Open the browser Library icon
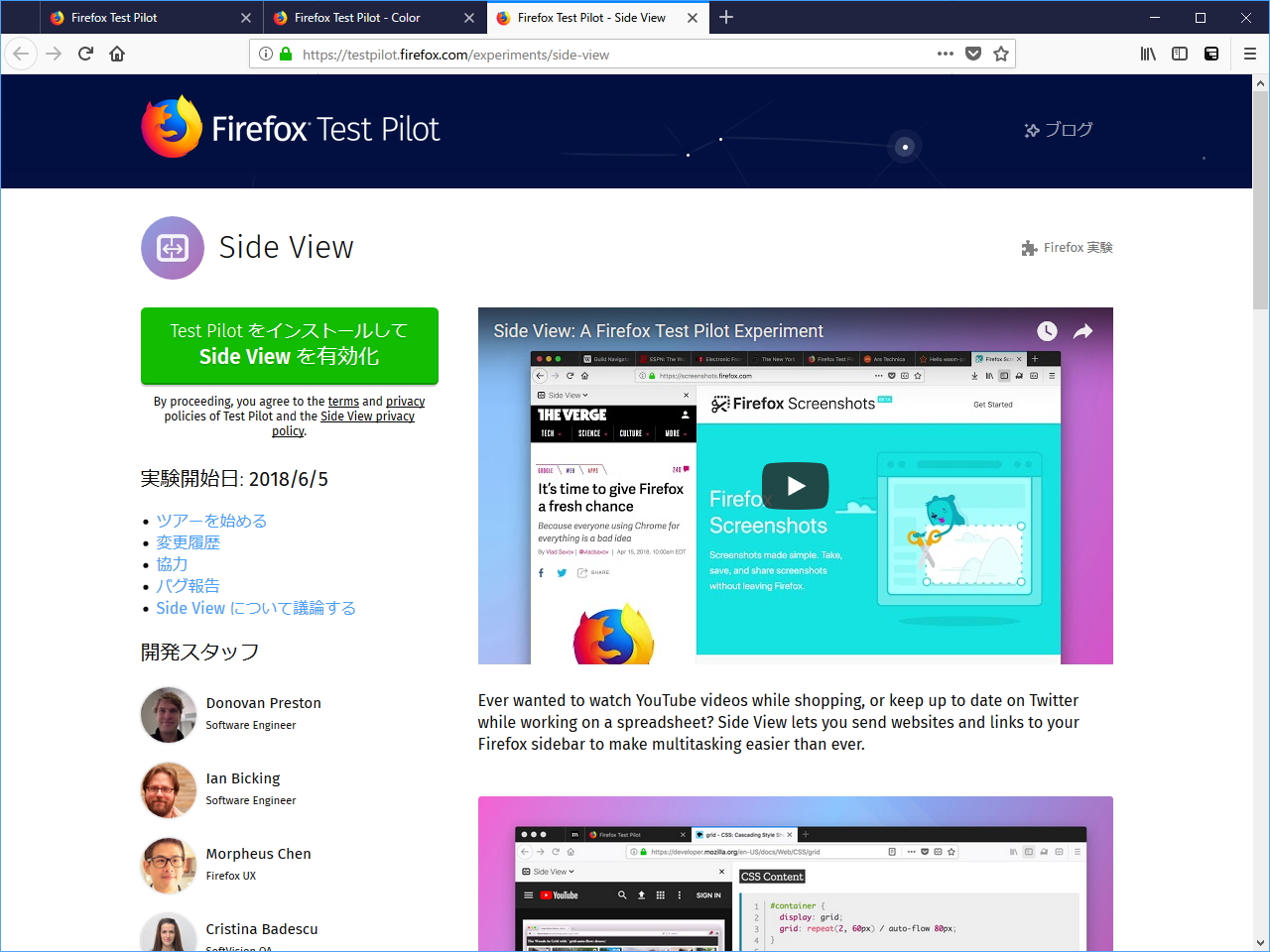Viewport: 1270px width, 952px height. 1148,54
